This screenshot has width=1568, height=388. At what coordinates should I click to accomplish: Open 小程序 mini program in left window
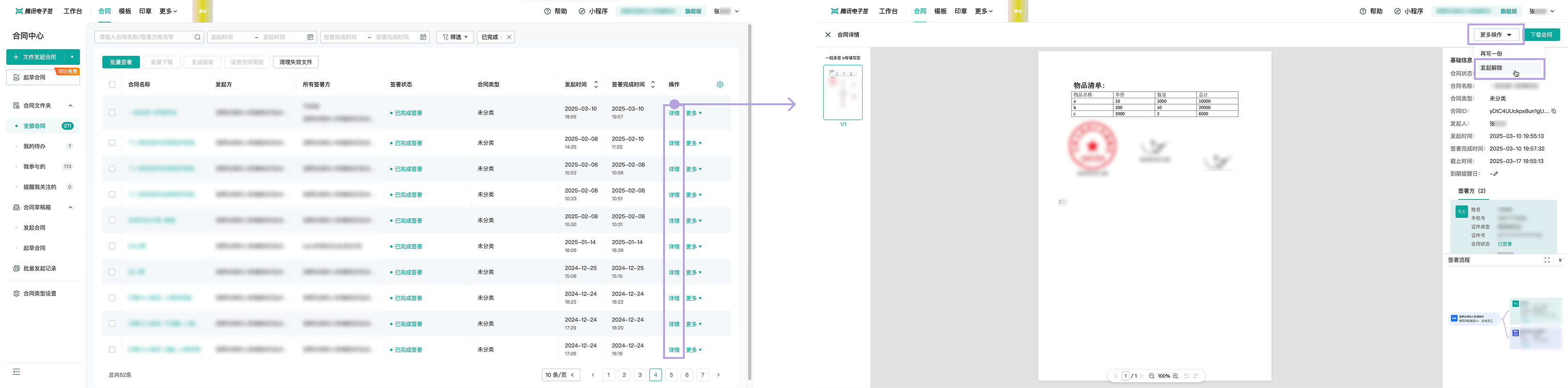pyautogui.click(x=594, y=11)
